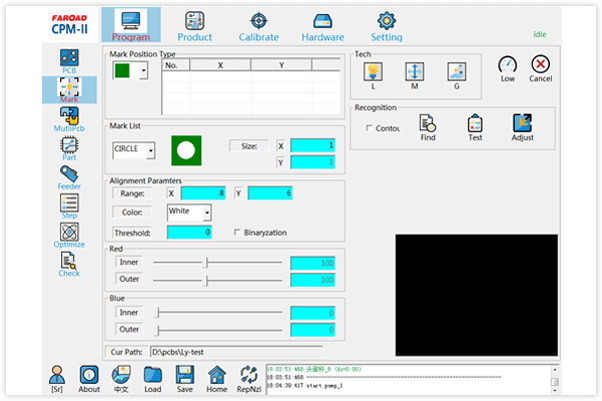Screen dimensions: 602x401
Task: Click the Red Outer slider handle
Action: [x=207, y=280]
